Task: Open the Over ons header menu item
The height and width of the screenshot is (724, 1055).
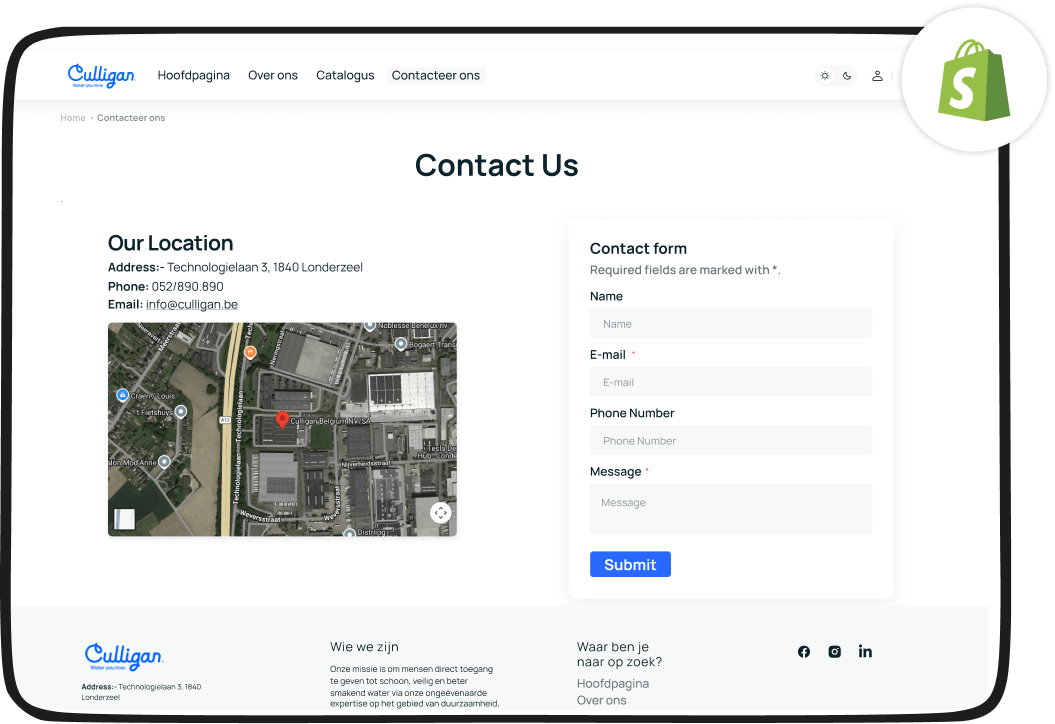Action: click(273, 76)
